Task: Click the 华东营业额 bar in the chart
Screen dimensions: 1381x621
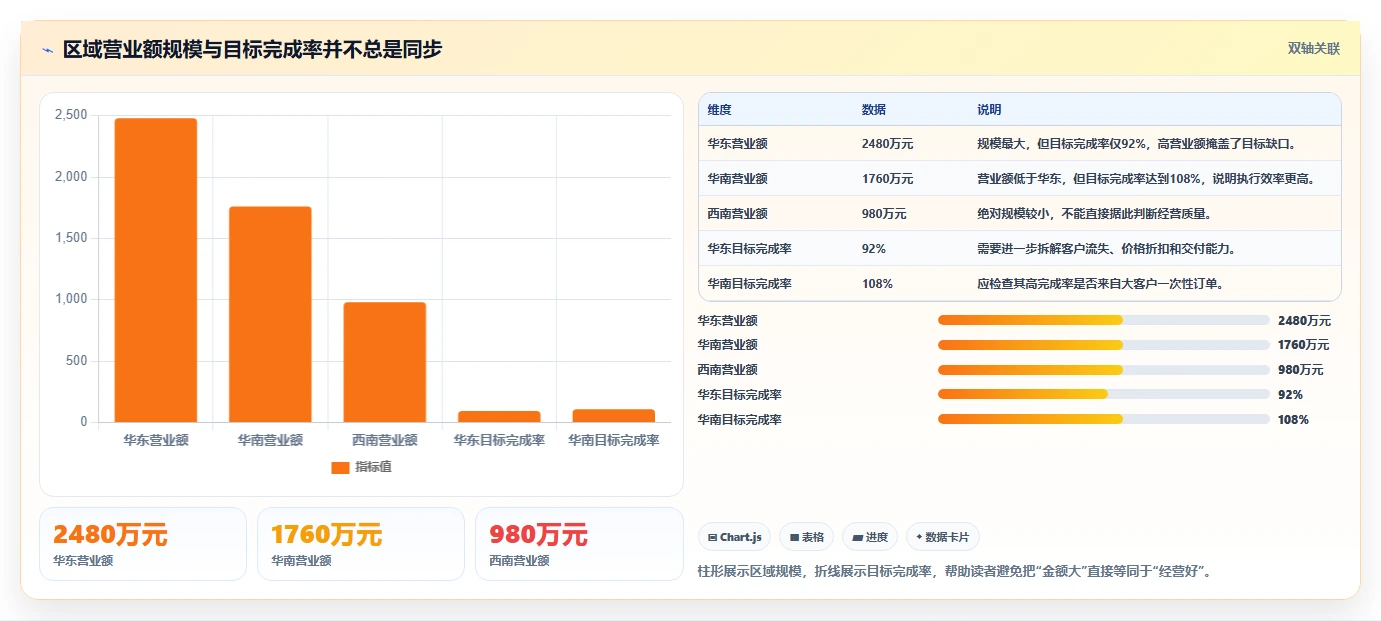Action: pyautogui.click(x=155, y=270)
